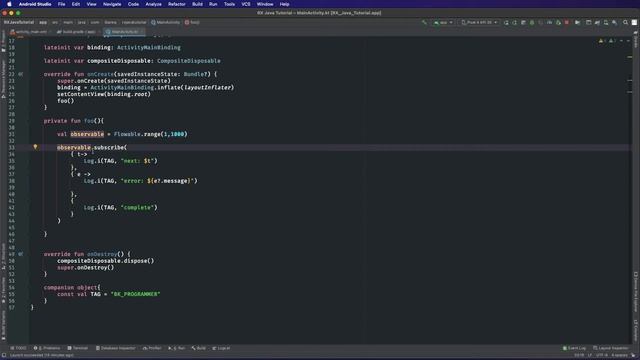Open the Project tool window on left edge
Screen dimensions: 640x360
[x=3, y=42]
